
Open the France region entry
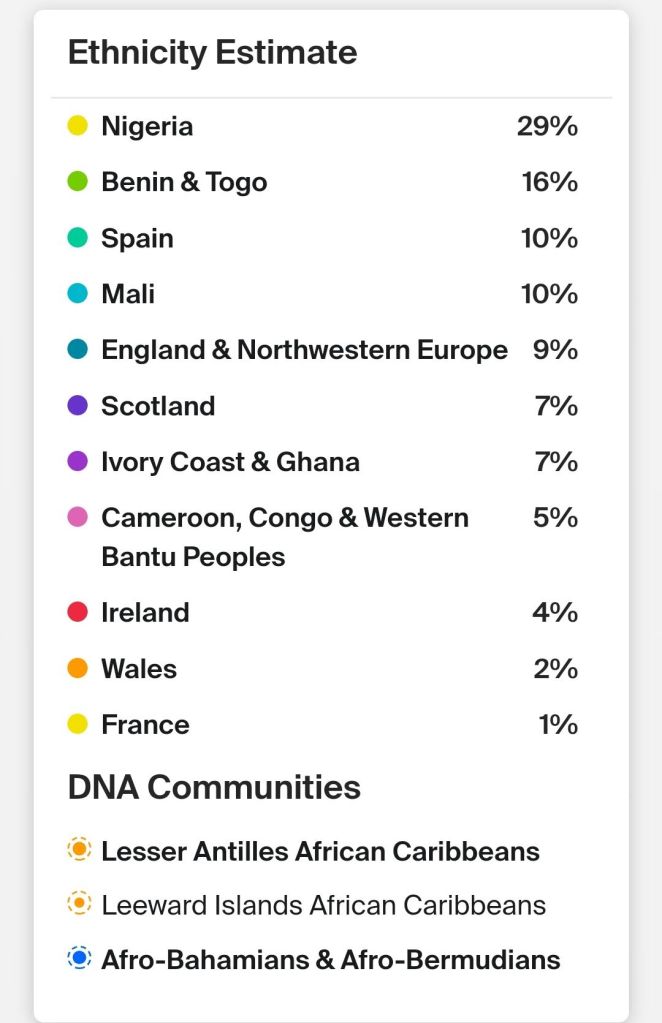tap(145, 725)
